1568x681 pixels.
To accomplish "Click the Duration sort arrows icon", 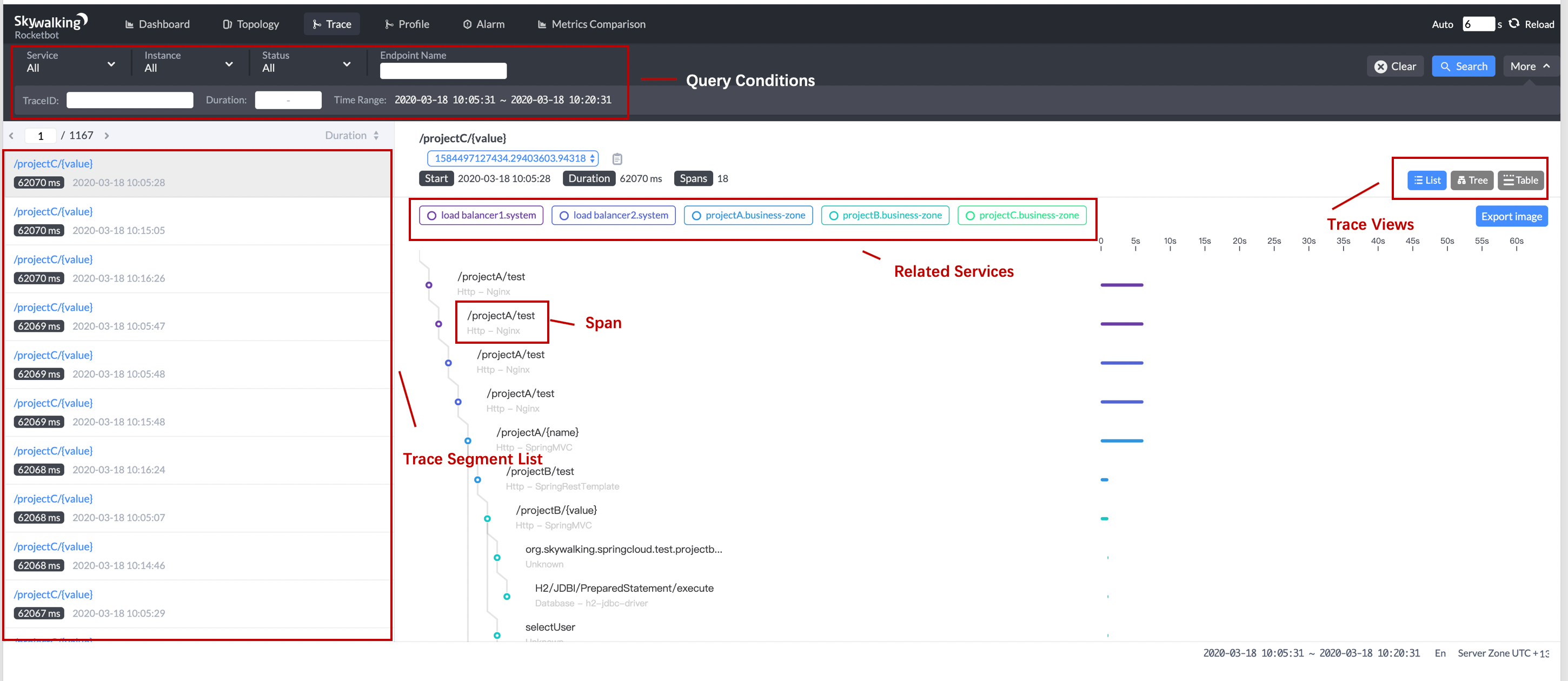I will [x=376, y=136].
